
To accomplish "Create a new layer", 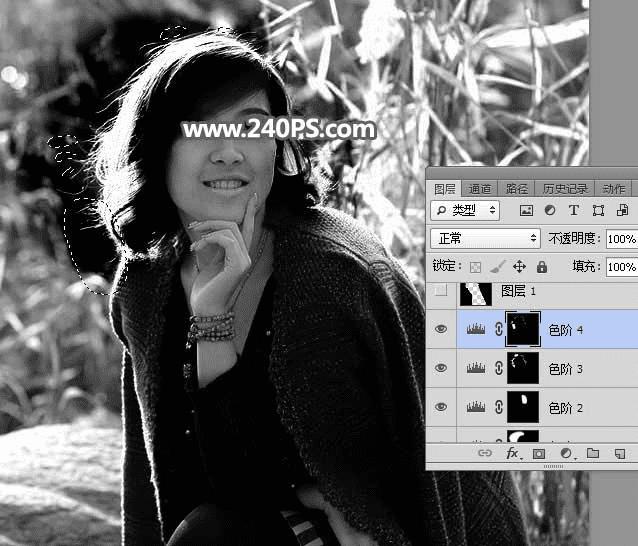I will pos(620,453).
